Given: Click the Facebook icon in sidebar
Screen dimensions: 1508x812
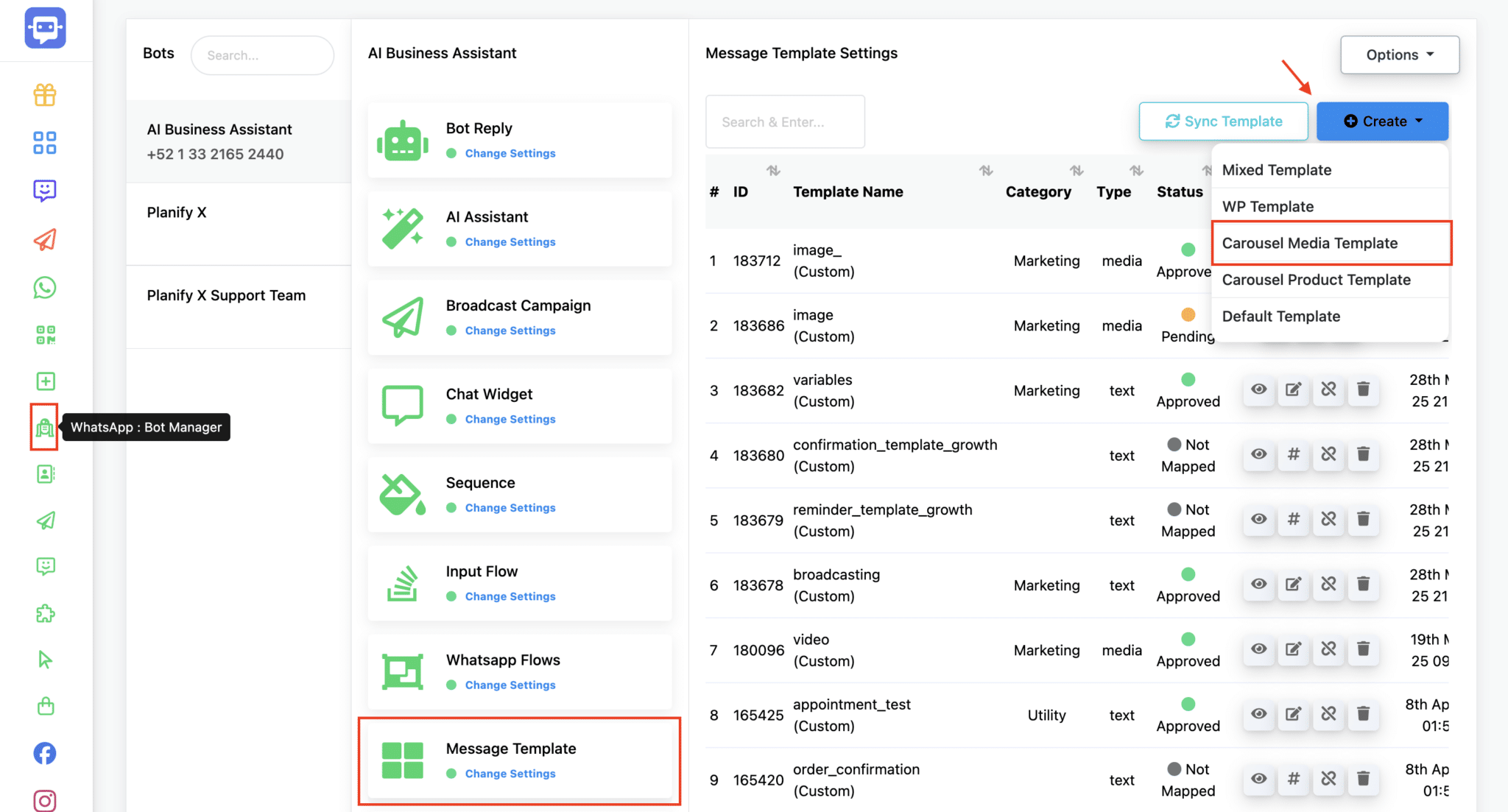Looking at the screenshot, I should (45, 753).
